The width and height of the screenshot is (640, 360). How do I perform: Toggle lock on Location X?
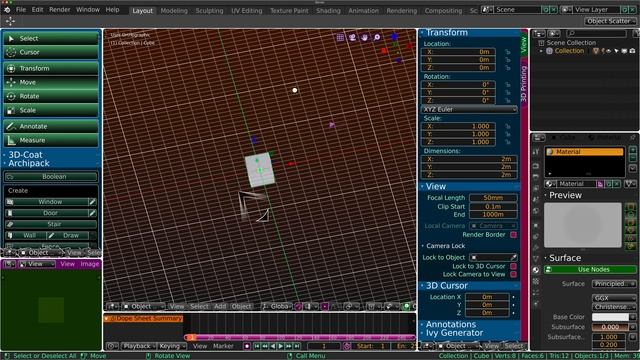coord(508,52)
